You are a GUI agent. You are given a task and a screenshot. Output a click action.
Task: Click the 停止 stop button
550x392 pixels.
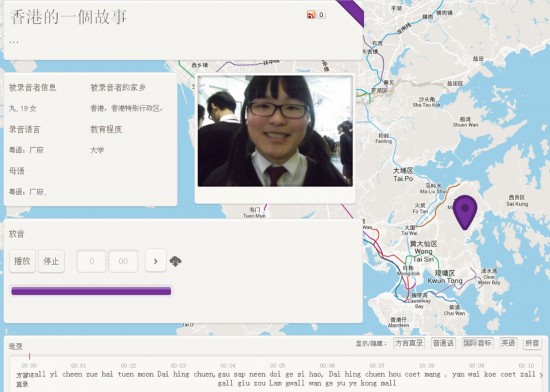(x=51, y=261)
